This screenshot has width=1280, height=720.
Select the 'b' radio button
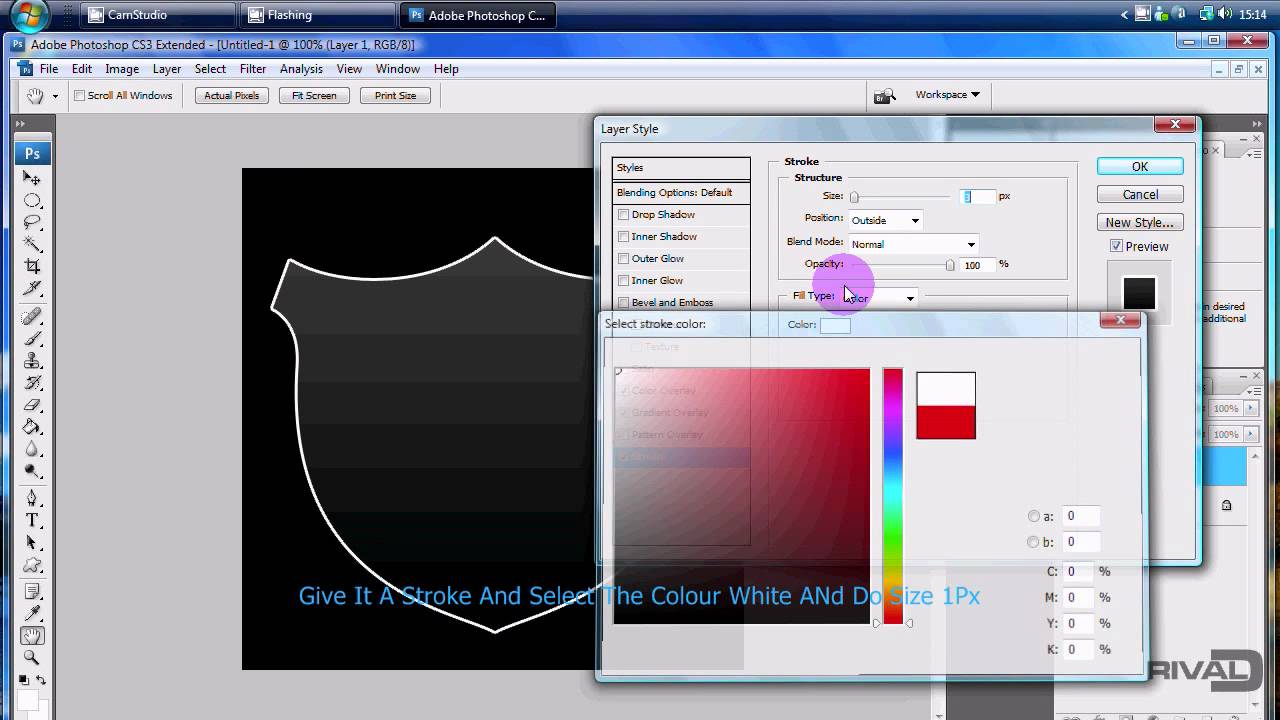point(1034,542)
